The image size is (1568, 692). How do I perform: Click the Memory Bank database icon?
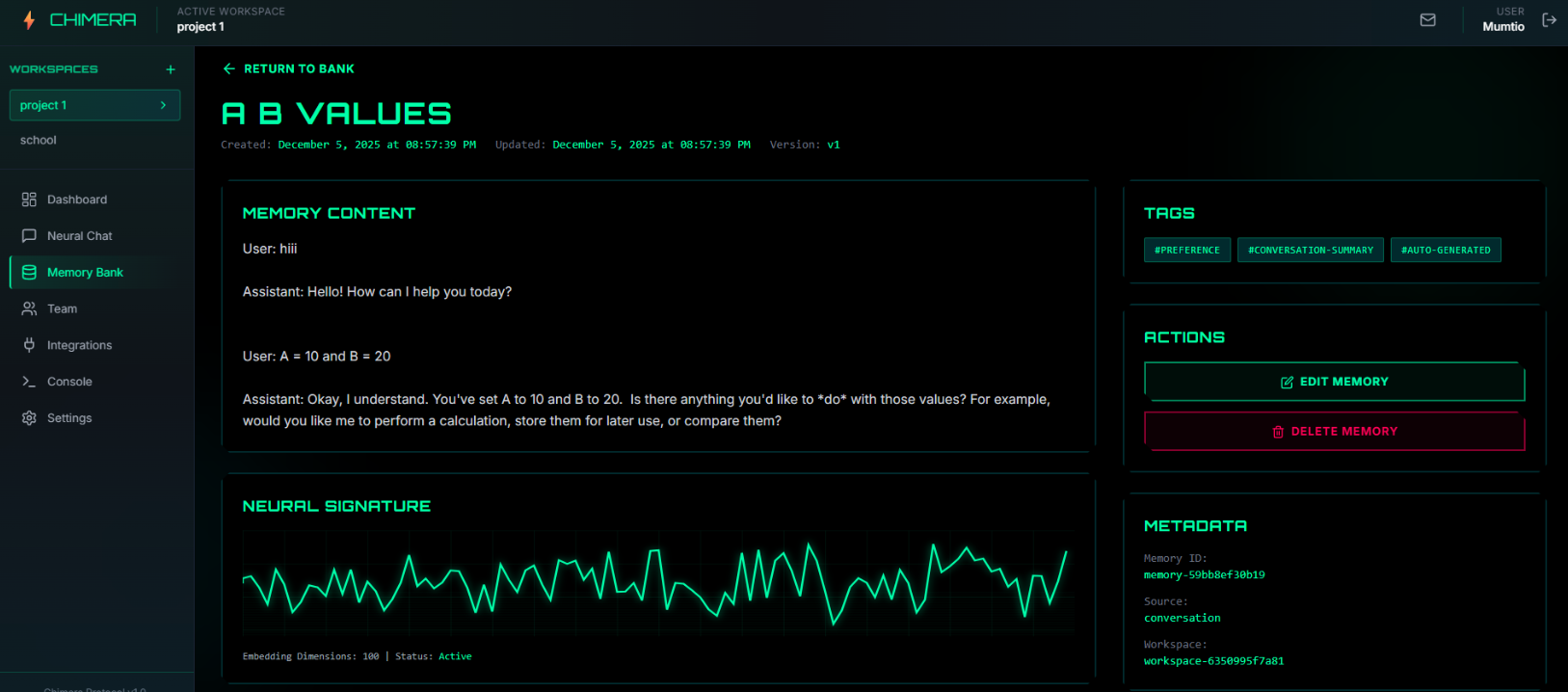pyautogui.click(x=29, y=273)
